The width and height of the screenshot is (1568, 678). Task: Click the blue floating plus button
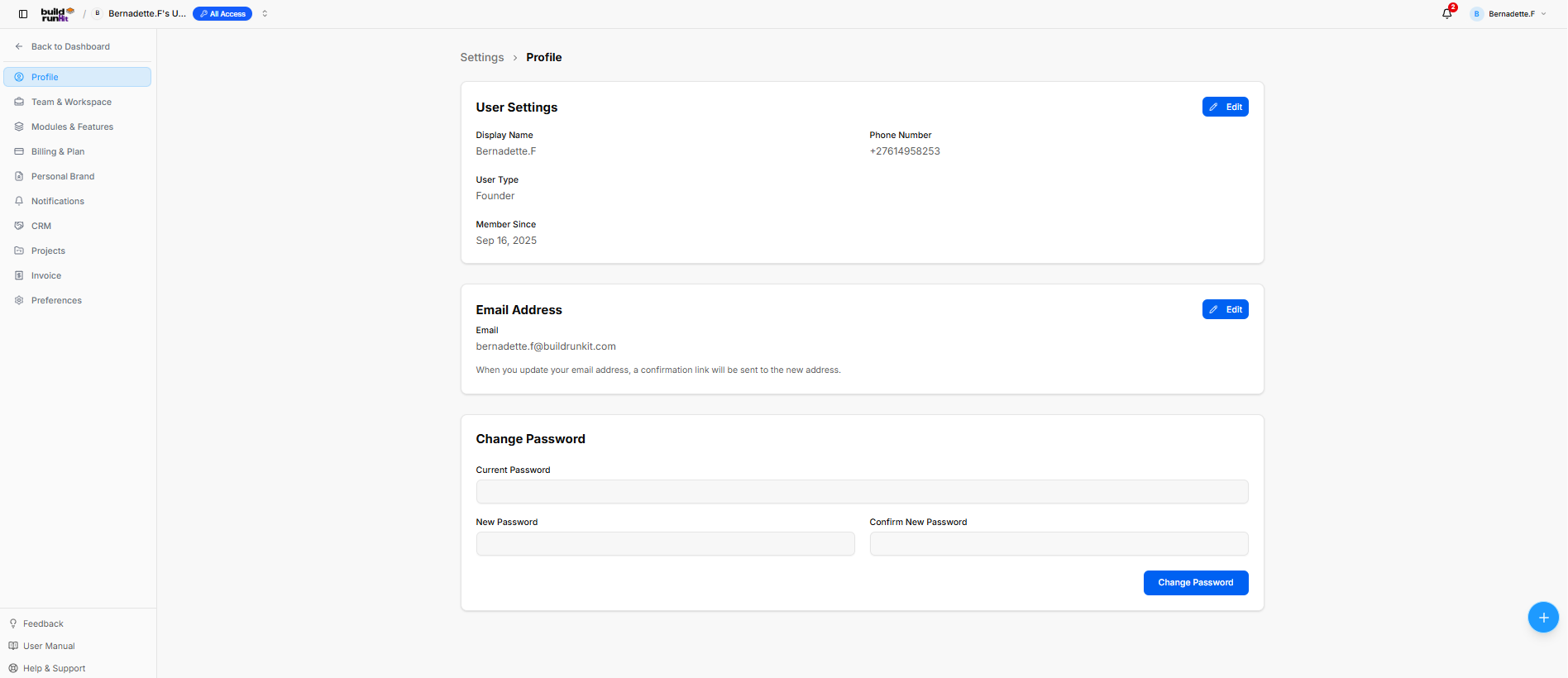pos(1543,618)
